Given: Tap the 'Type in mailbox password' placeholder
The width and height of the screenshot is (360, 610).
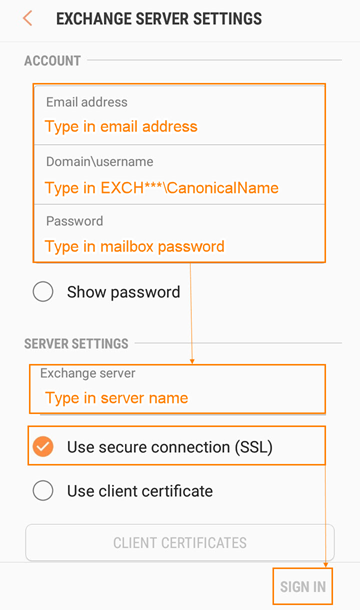Looking at the screenshot, I should click(135, 247).
